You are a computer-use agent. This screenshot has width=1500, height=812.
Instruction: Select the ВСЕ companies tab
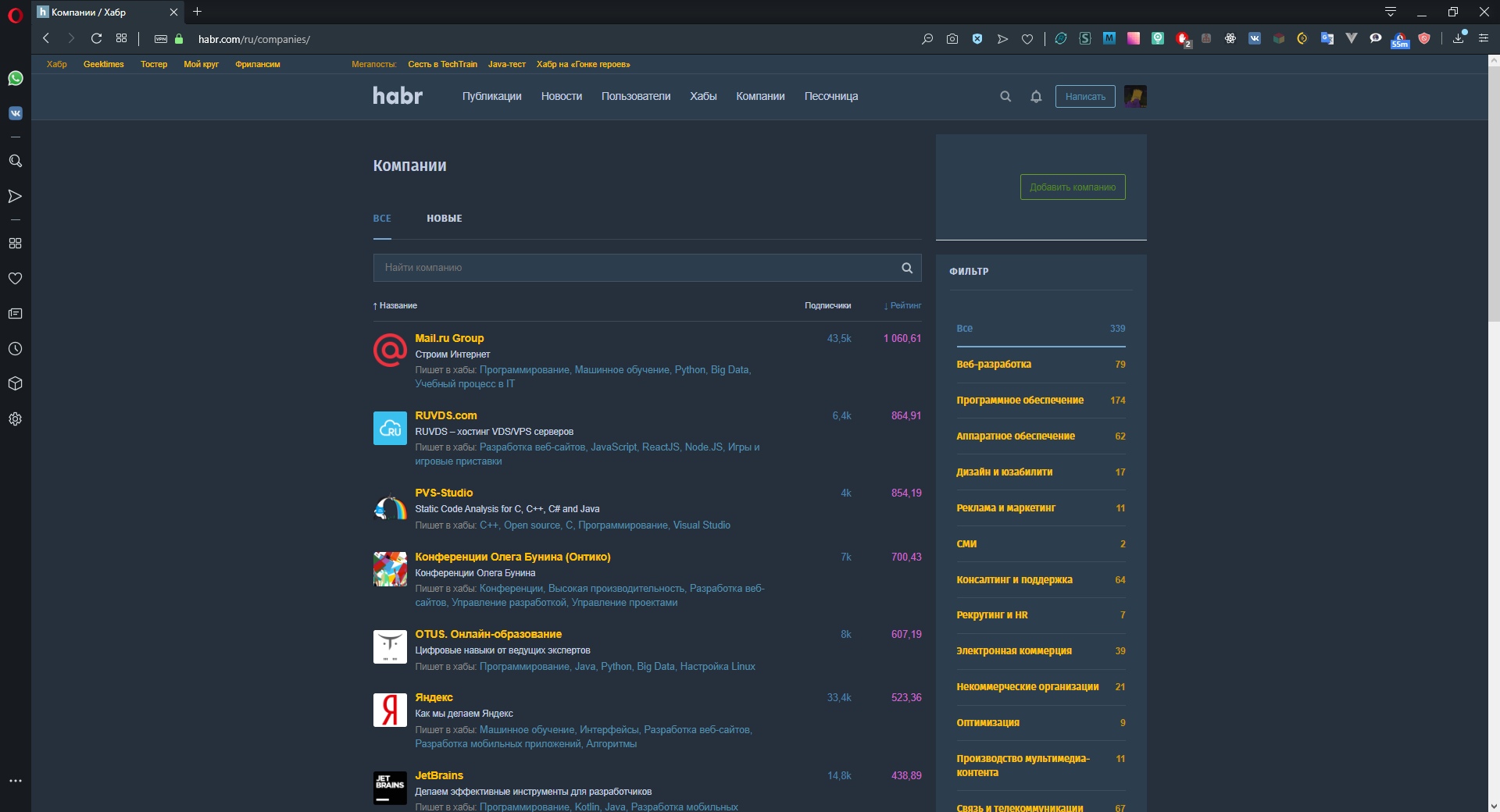382,219
